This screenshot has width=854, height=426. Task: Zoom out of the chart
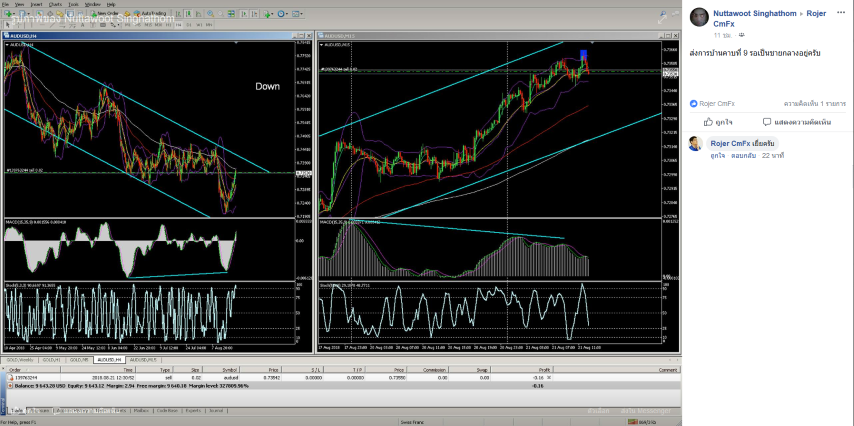click(x=221, y=14)
